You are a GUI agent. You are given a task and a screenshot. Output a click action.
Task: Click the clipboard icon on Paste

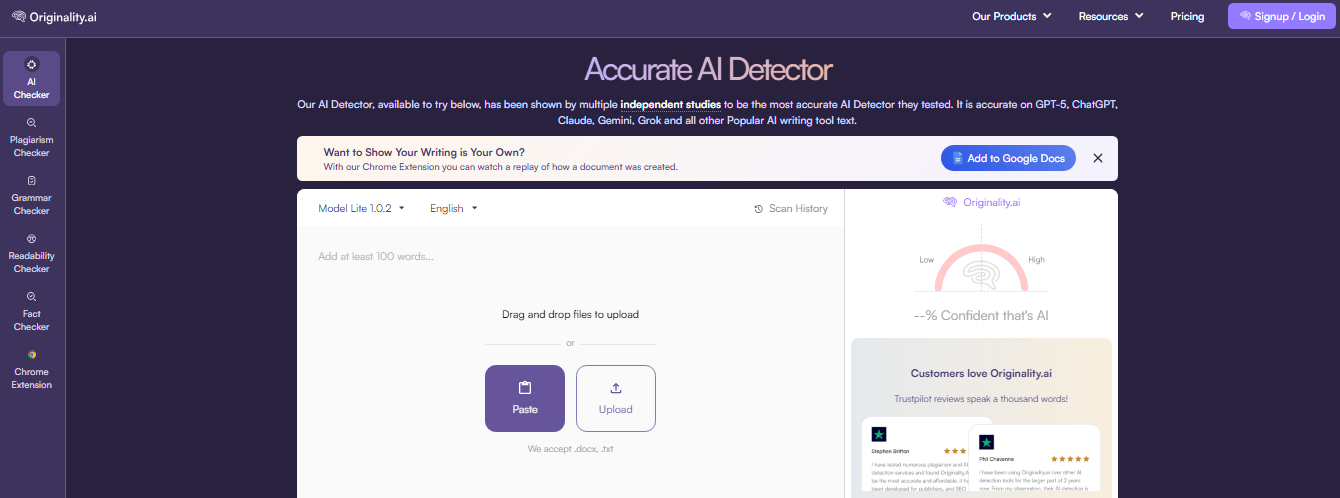525,388
